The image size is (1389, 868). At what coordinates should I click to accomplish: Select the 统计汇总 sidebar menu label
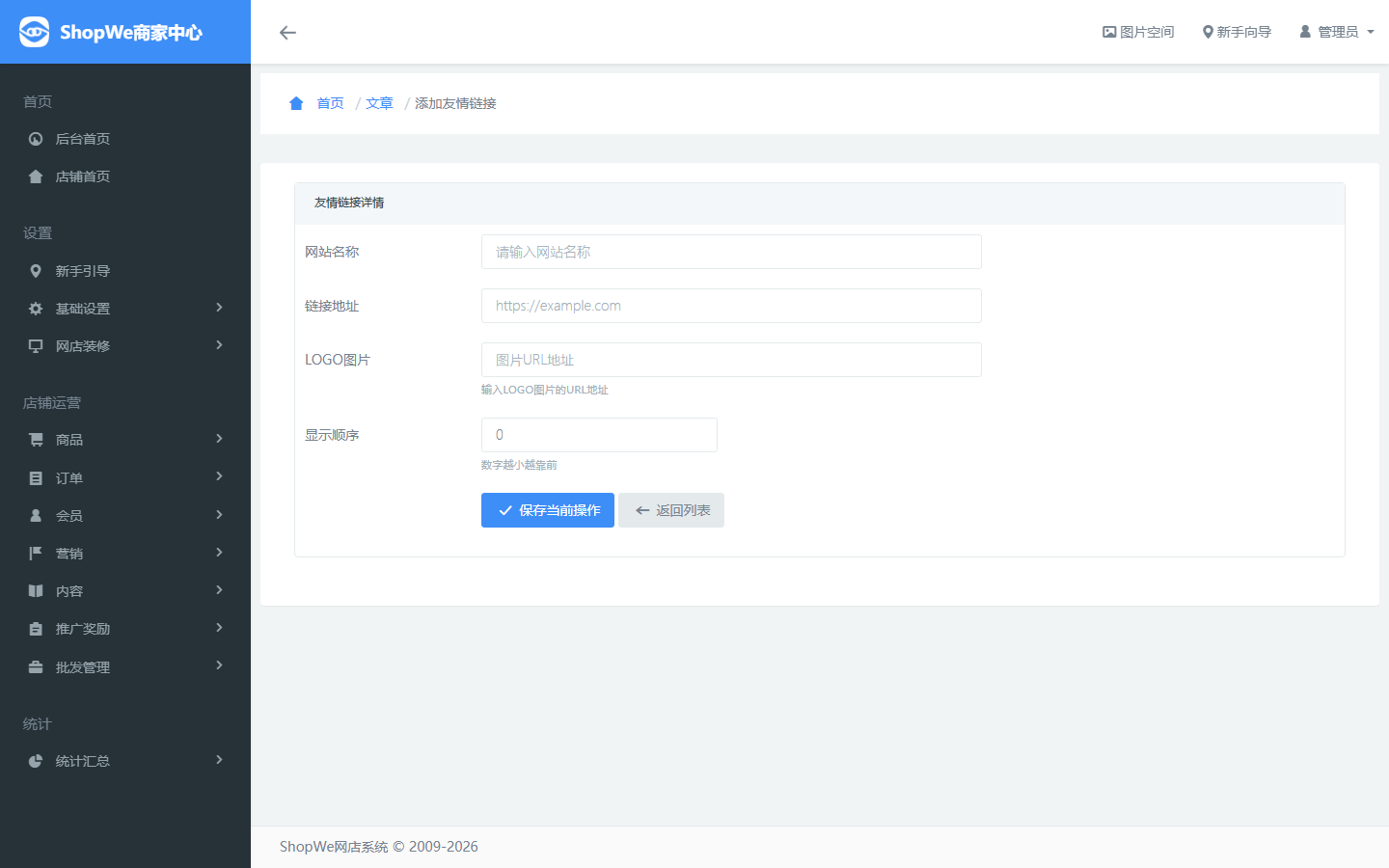click(83, 761)
